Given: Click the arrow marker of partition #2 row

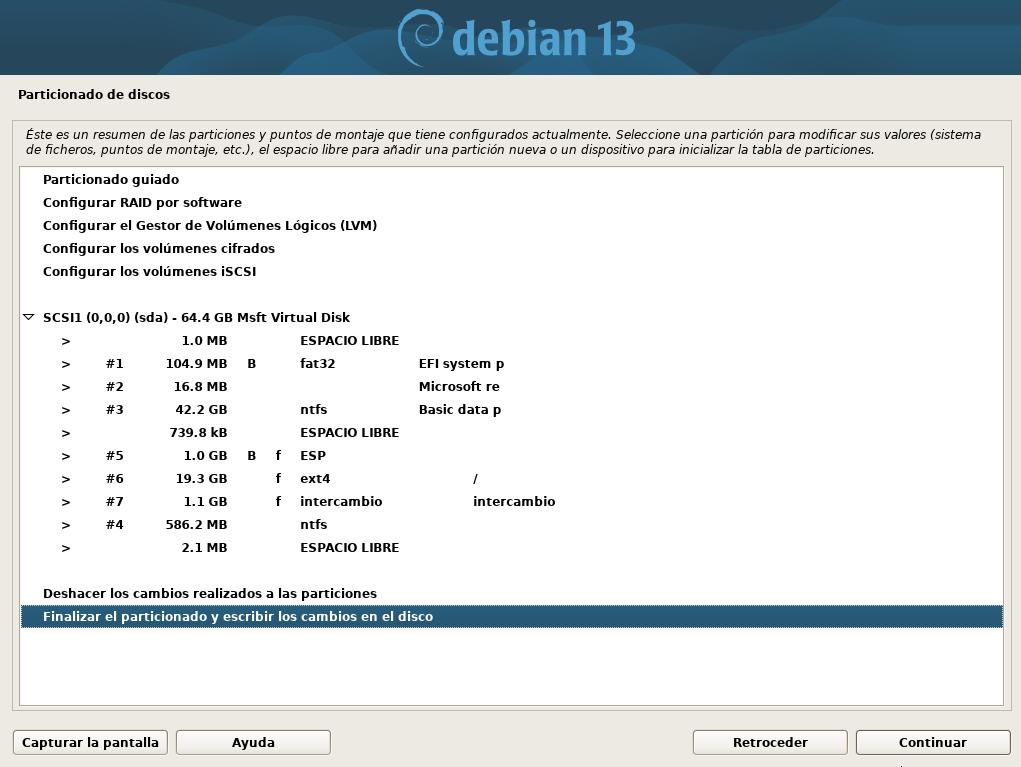Looking at the screenshot, I should click(x=66, y=387).
